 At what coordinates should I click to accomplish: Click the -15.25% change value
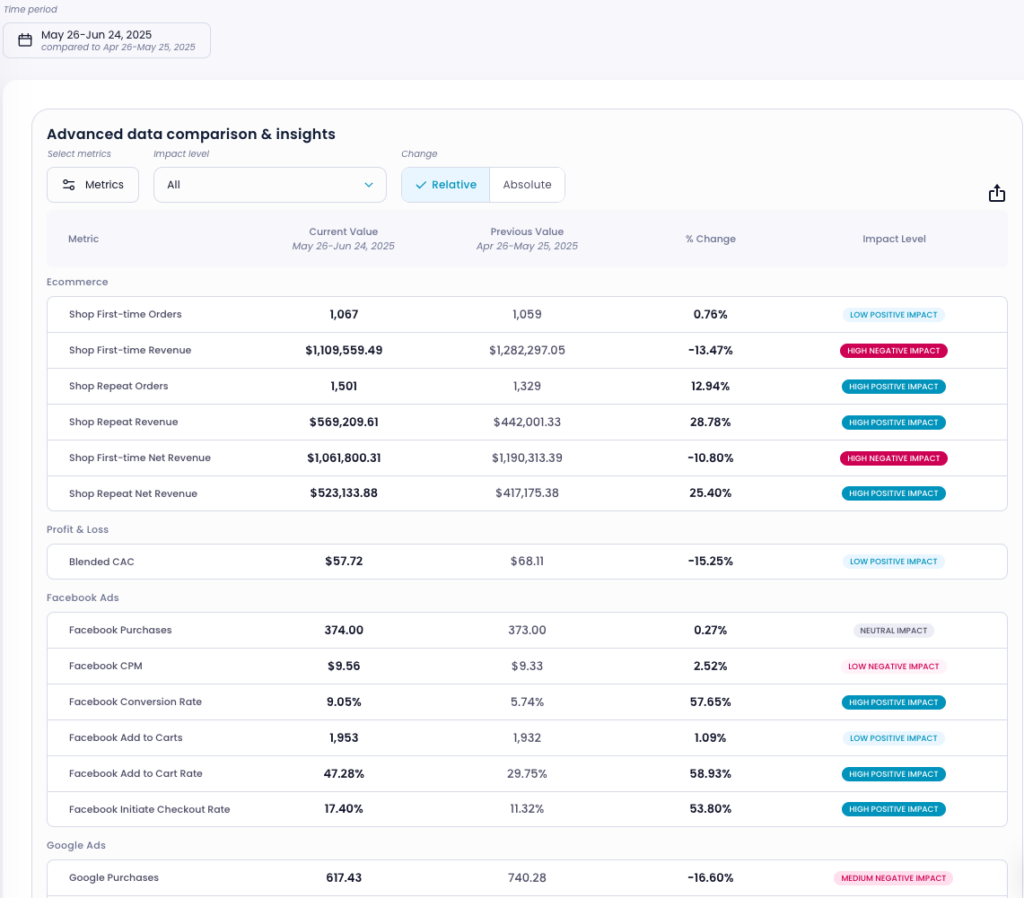pos(711,561)
